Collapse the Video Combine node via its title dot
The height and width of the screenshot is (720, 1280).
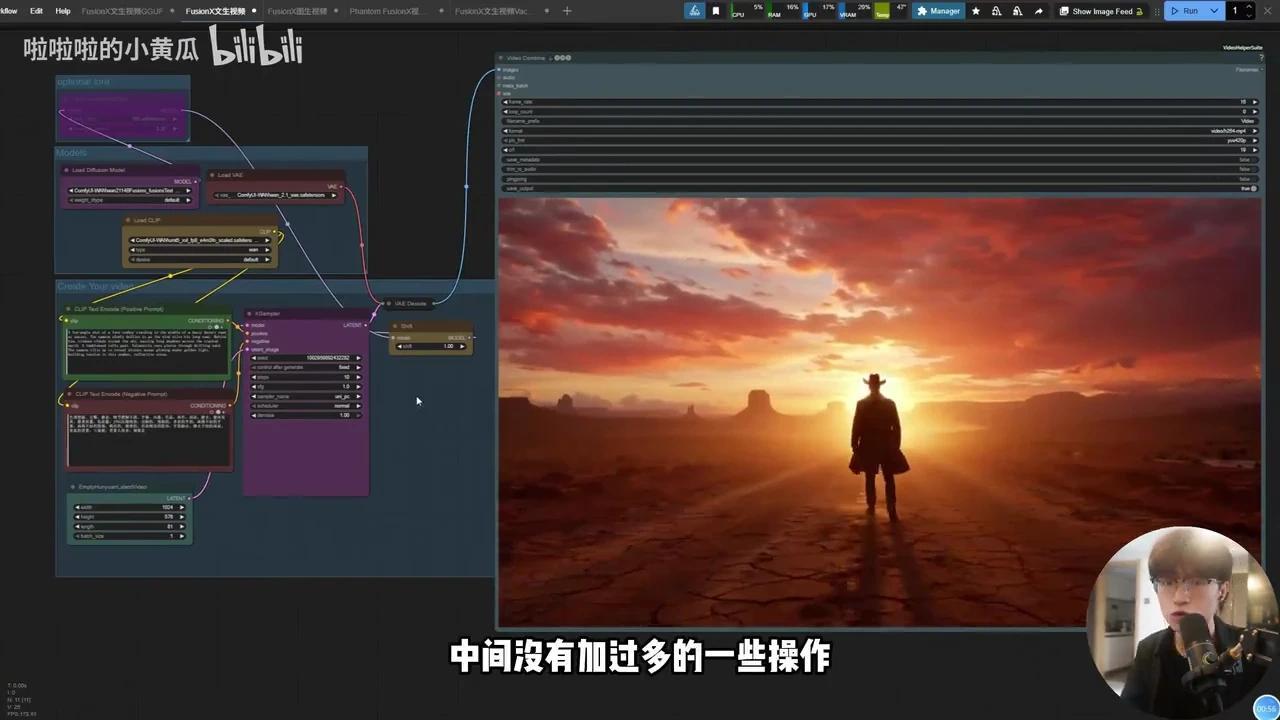(502, 58)
